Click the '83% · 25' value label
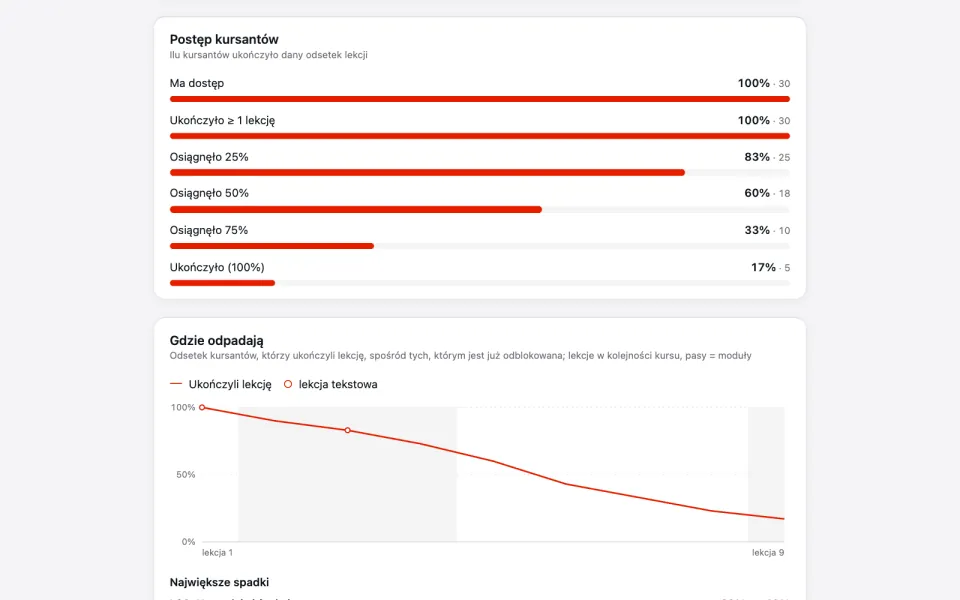The width and height of the screenshot is (960, 600). point(767,157)
